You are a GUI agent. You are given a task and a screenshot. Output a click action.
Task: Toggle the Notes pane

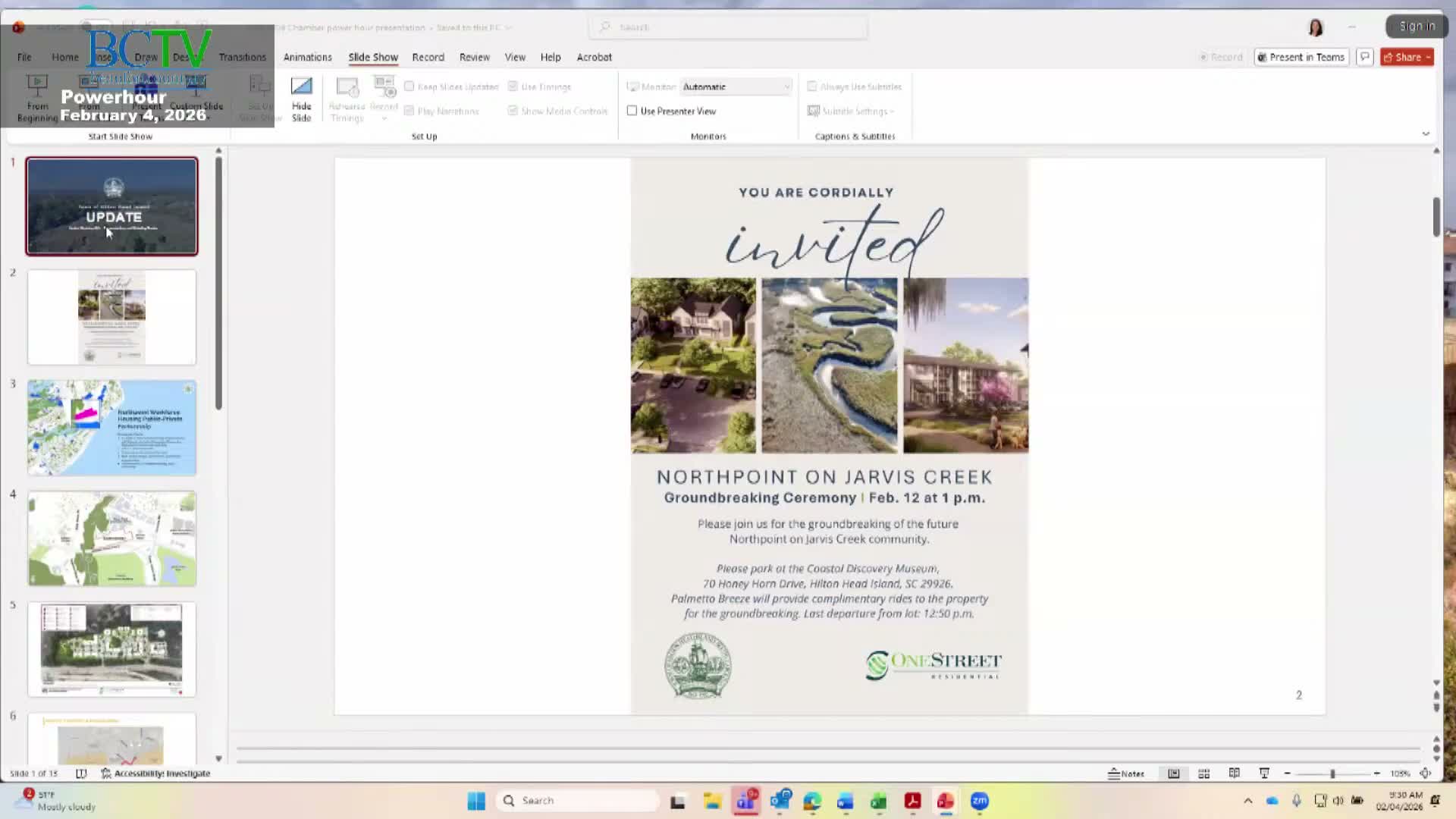[x=1126, y=773]
